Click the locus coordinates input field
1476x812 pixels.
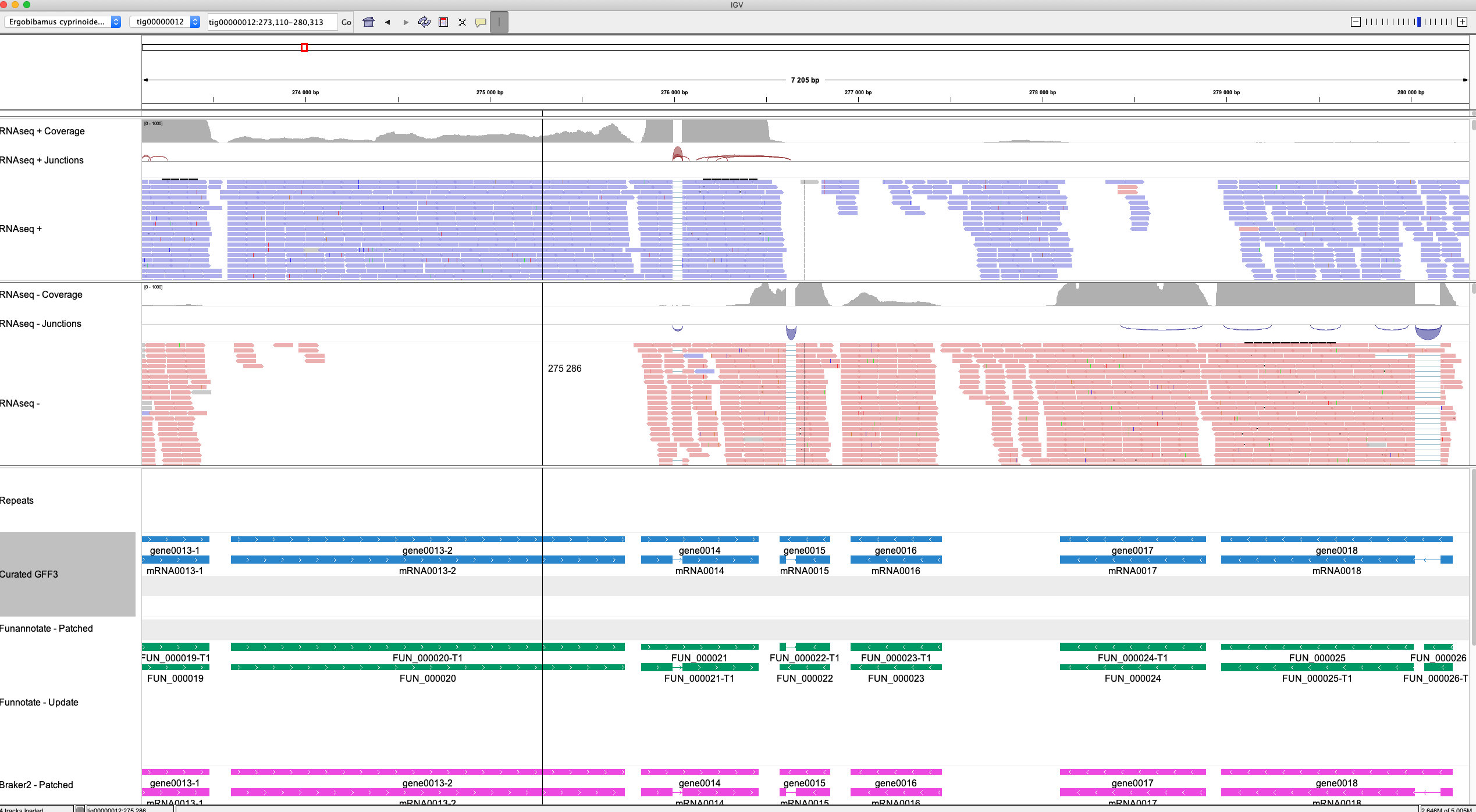click(272, 22)
